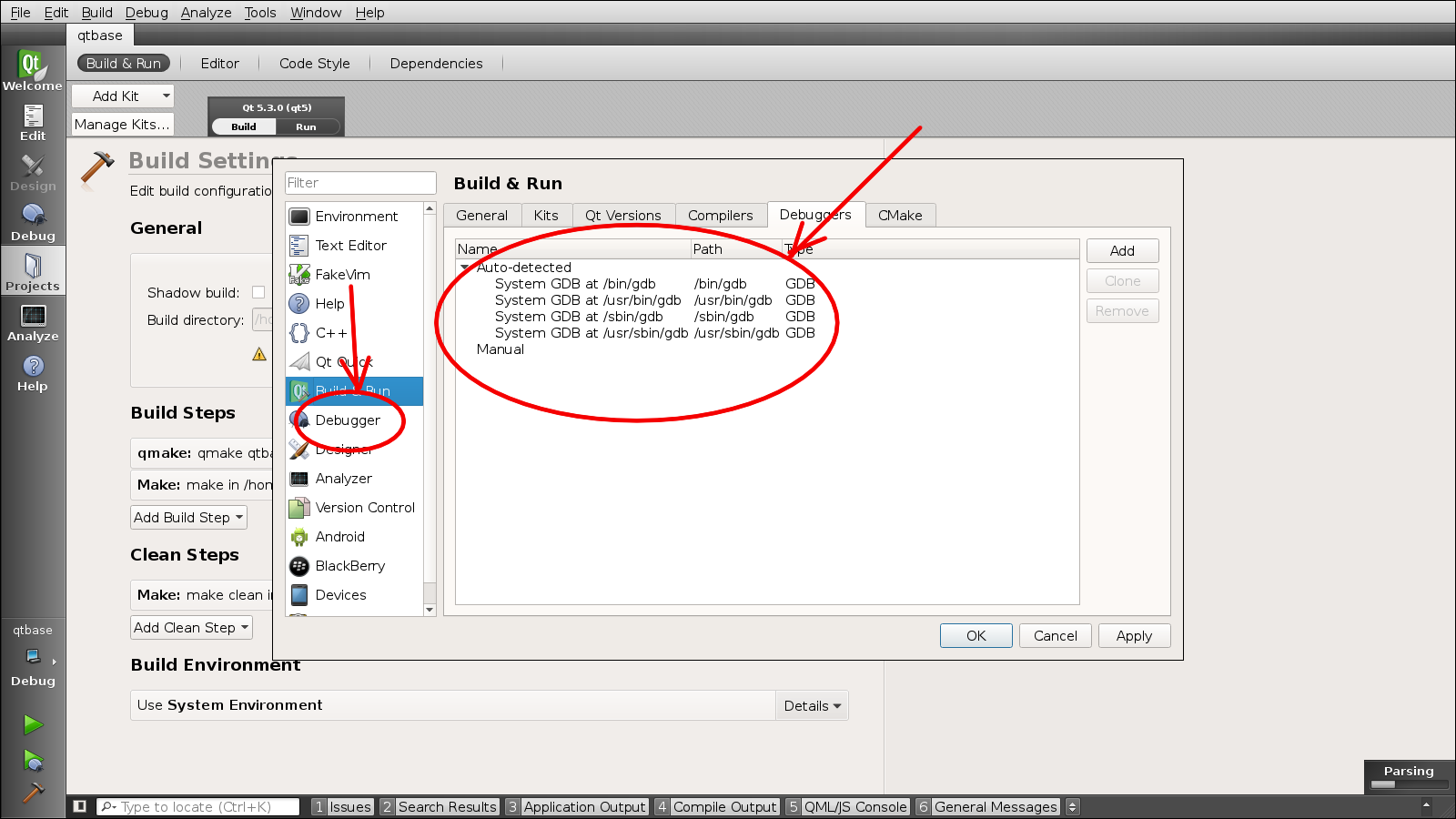The height and width of the screenshot is (819, 1456).
Task: Select C++ options category
Action: [355, 333]
